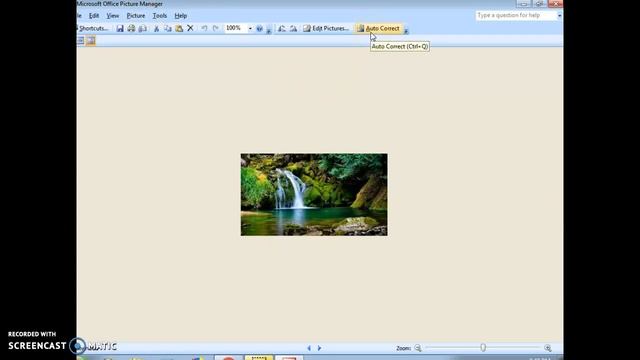Switch to single picture view icon
Image resolution: width=640 pixels, height=360 pixels.
pyautogui.click(x=91, y=40)
